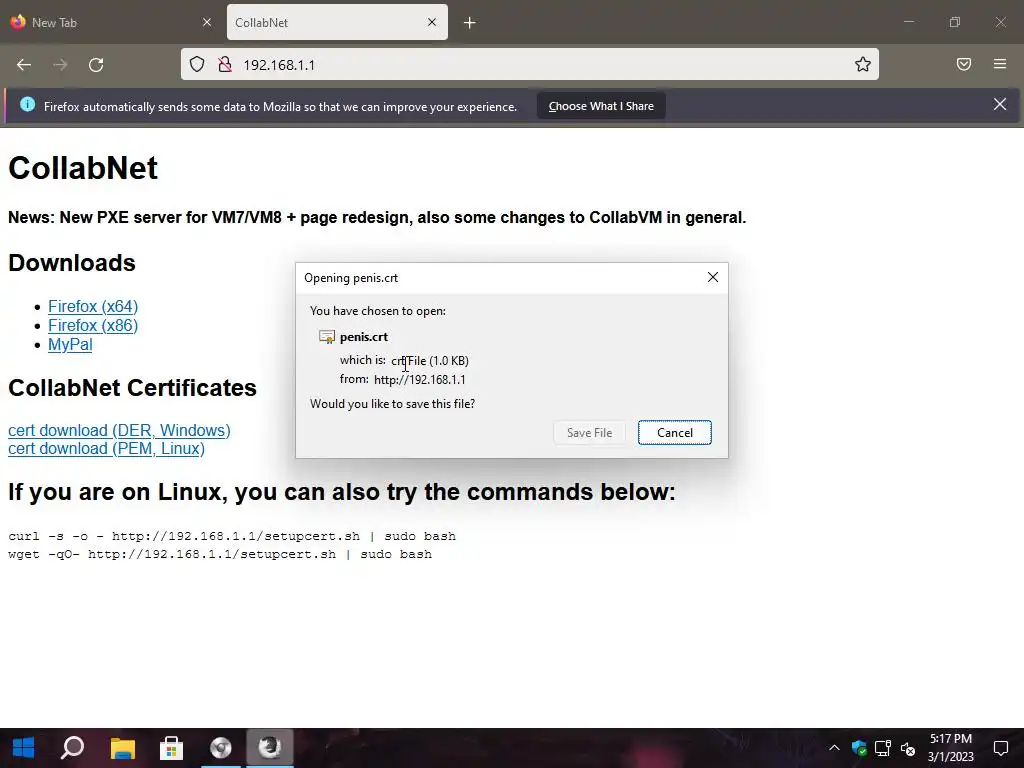
Task: Open the Firefox hamburger menu
Action: (1000, 64)
